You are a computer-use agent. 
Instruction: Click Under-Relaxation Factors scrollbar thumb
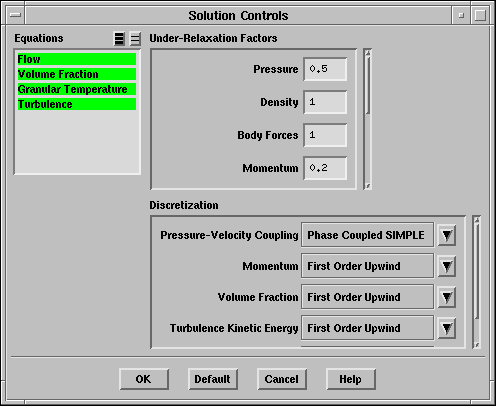click(368, 86)
